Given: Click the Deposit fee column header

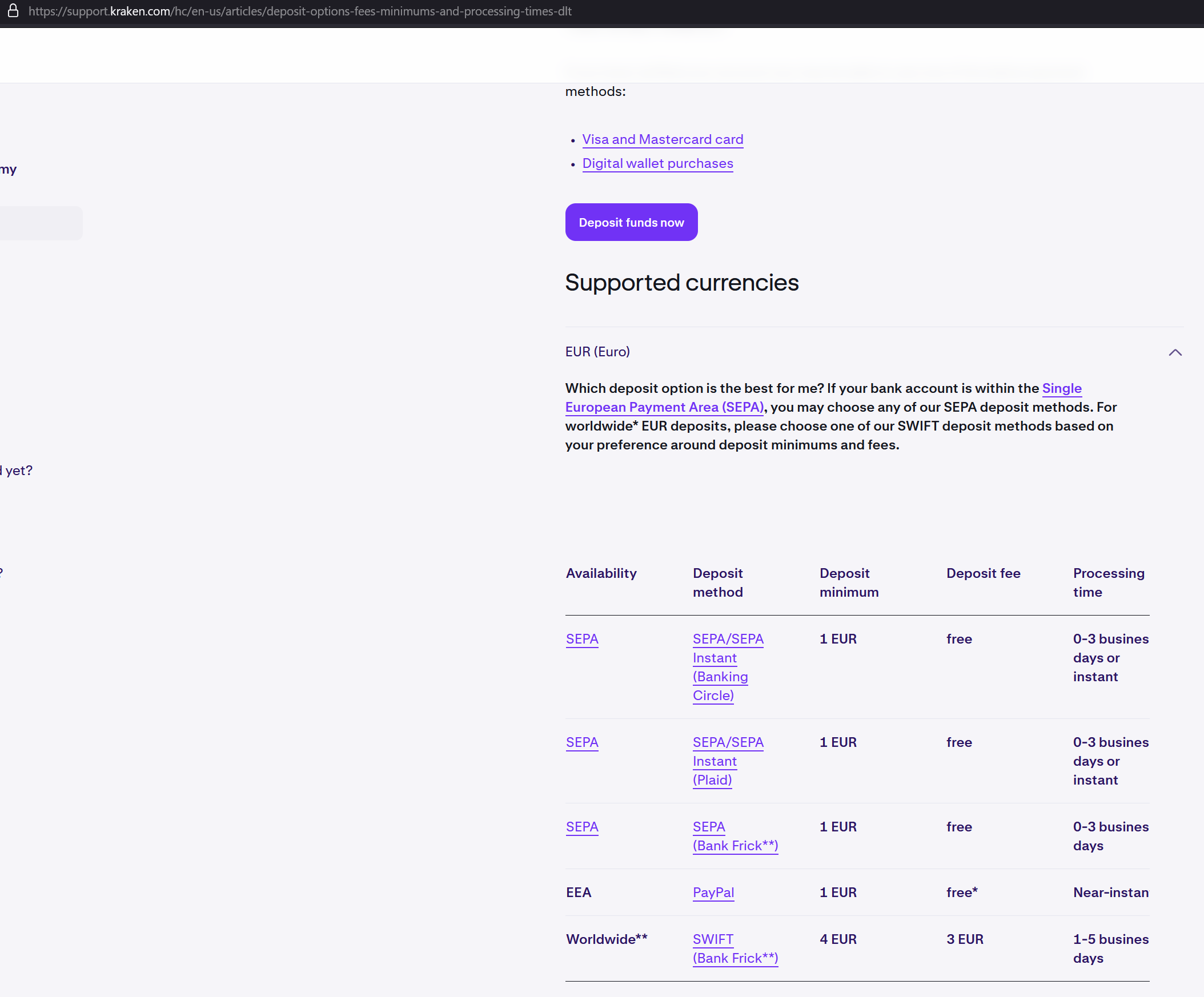Looking at the screenshot, I should (x=983, y=573).
